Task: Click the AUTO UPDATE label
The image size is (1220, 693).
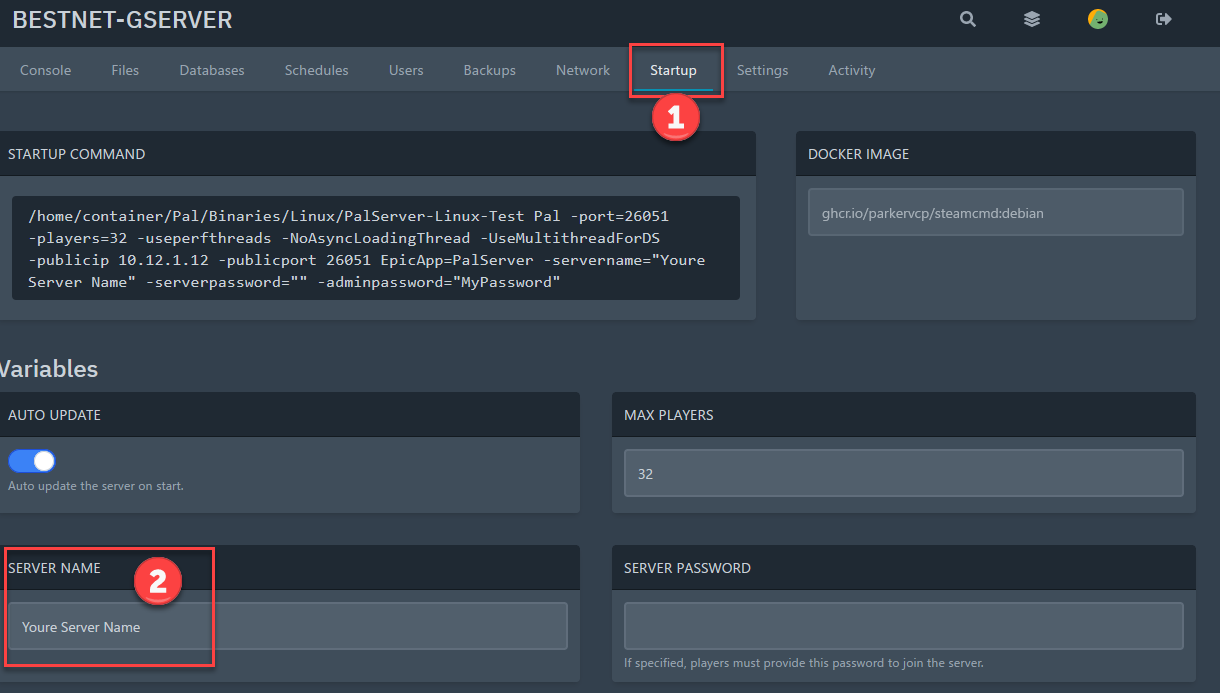Action: coord(54,414)
